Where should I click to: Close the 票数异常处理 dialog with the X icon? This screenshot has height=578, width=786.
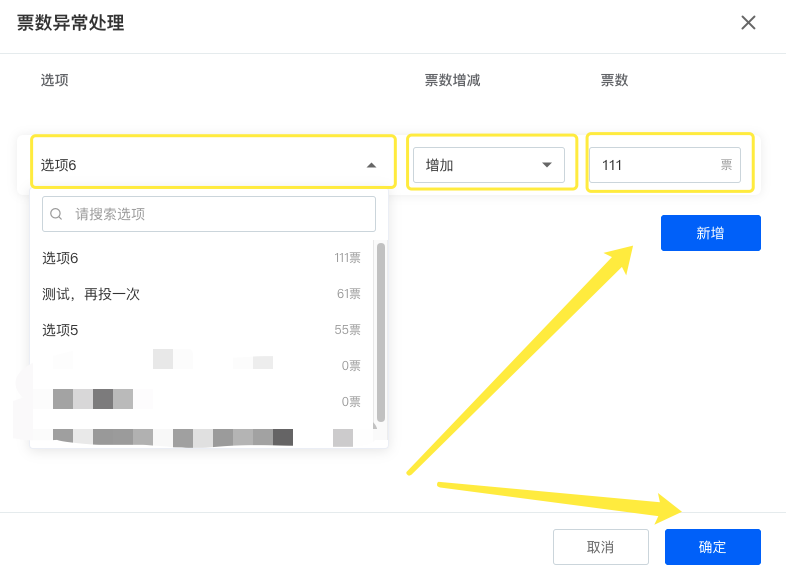coord(748,22)
